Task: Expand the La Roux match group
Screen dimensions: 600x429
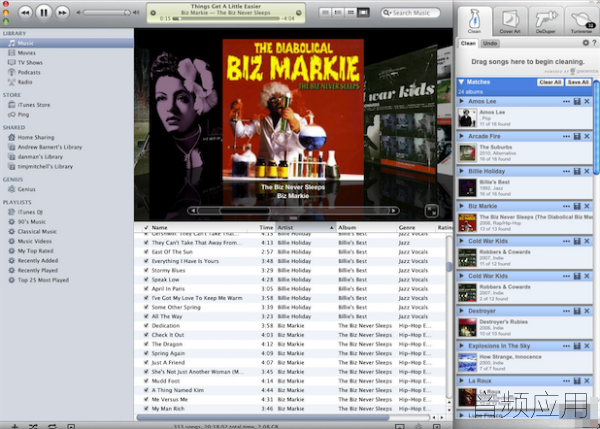Action: click(x=461, y=380)
